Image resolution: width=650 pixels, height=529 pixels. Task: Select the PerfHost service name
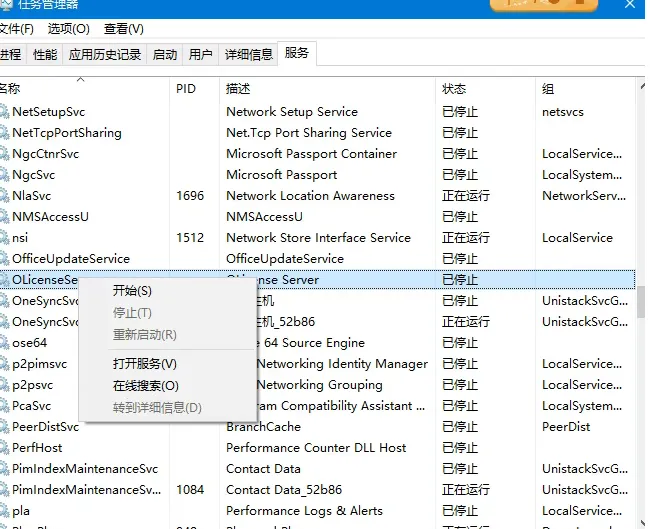(x=37, y=448)
